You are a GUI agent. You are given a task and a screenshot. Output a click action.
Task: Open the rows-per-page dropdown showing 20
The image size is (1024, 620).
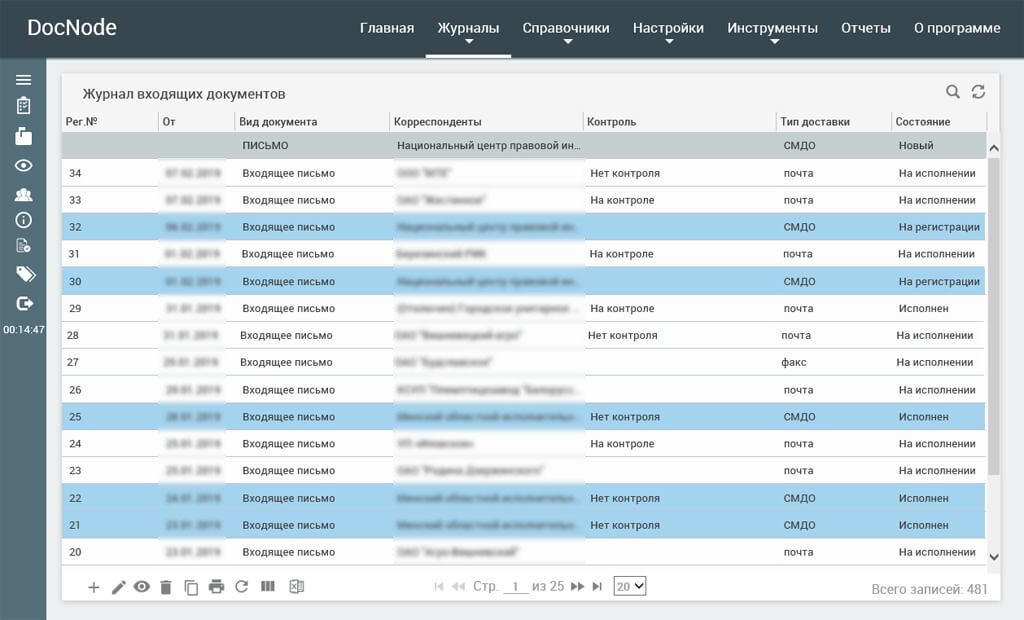(x=630, y=586)
